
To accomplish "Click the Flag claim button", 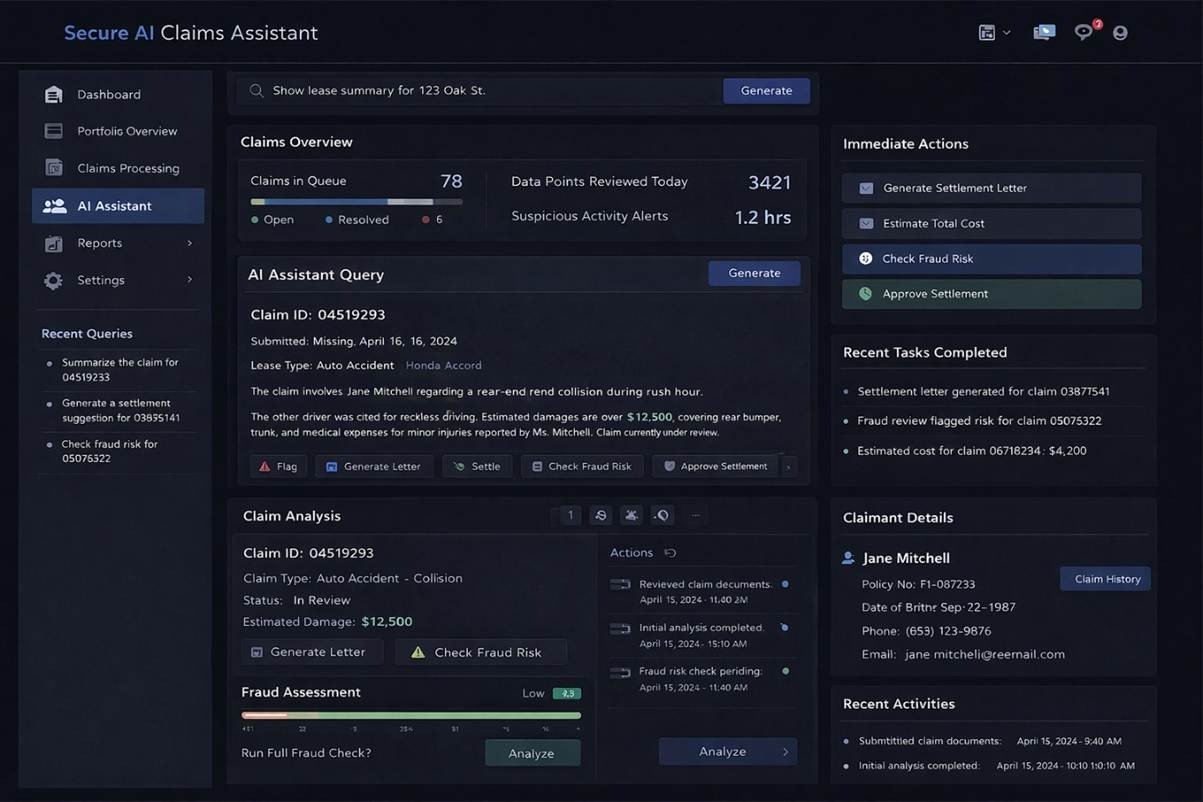I will pyautogui.click(x=278, y=466).
